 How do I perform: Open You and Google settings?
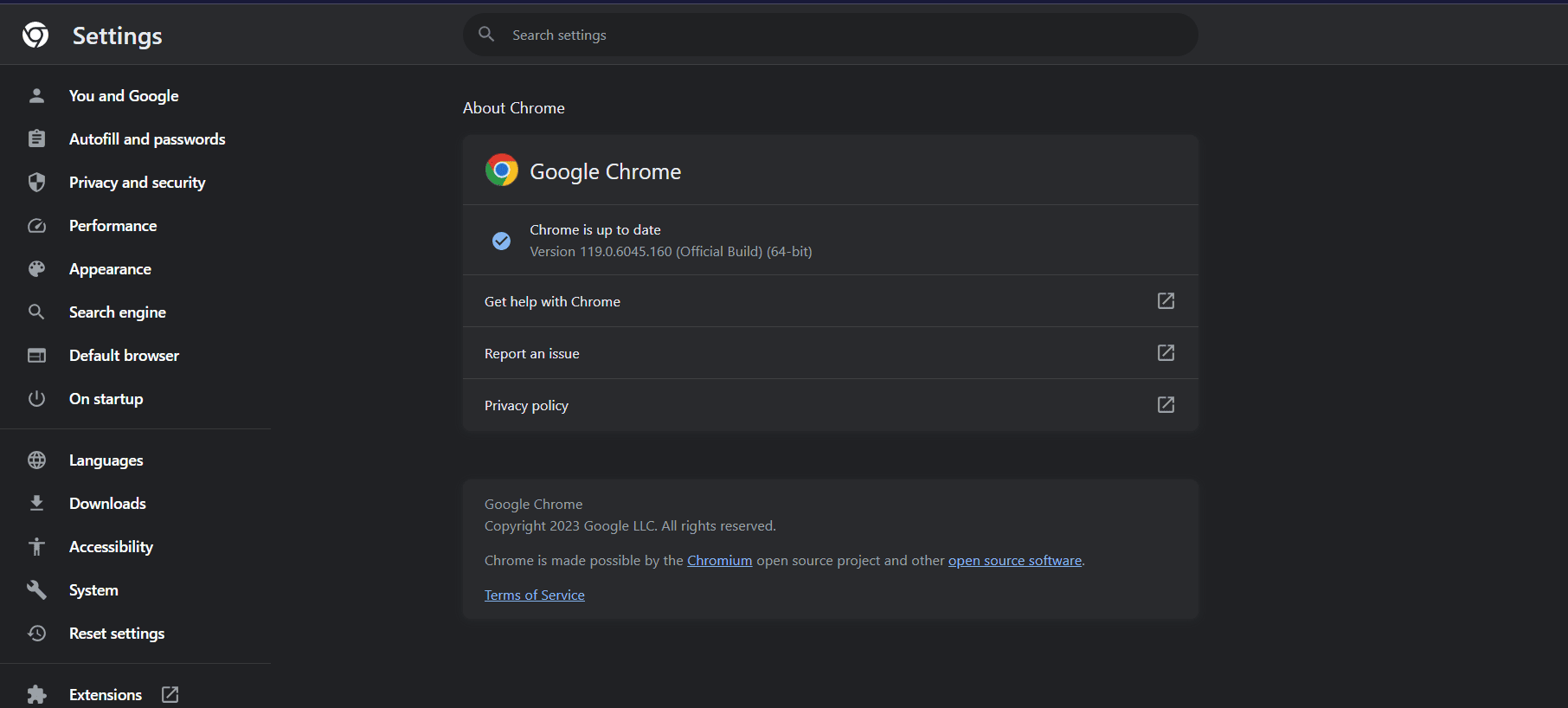124,96
